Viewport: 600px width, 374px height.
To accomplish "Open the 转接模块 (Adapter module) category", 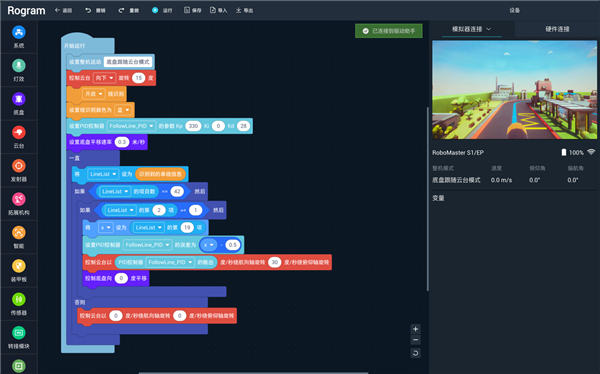I will (19, 337).
